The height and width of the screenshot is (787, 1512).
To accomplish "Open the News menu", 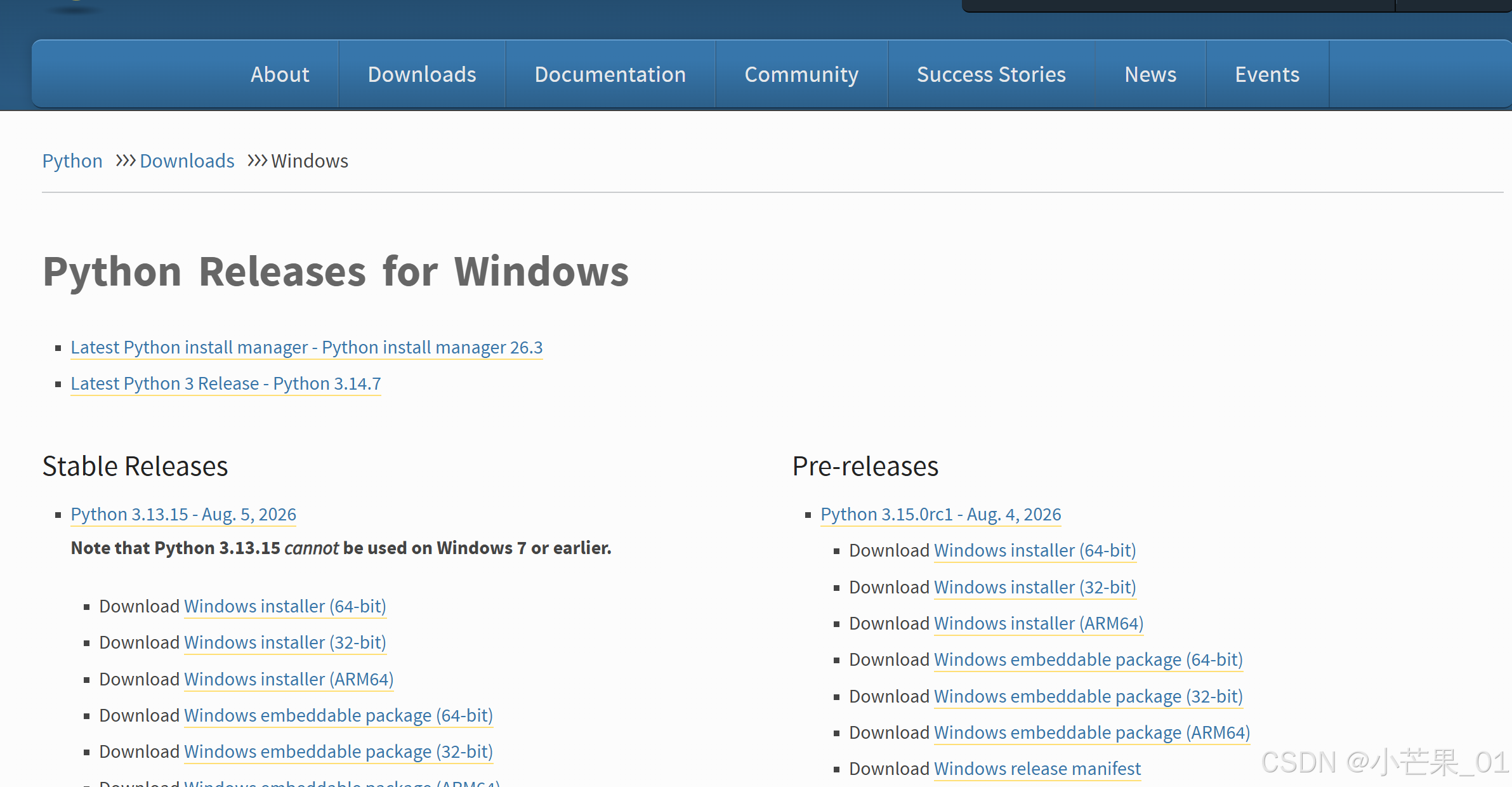I will (1150, 74).
